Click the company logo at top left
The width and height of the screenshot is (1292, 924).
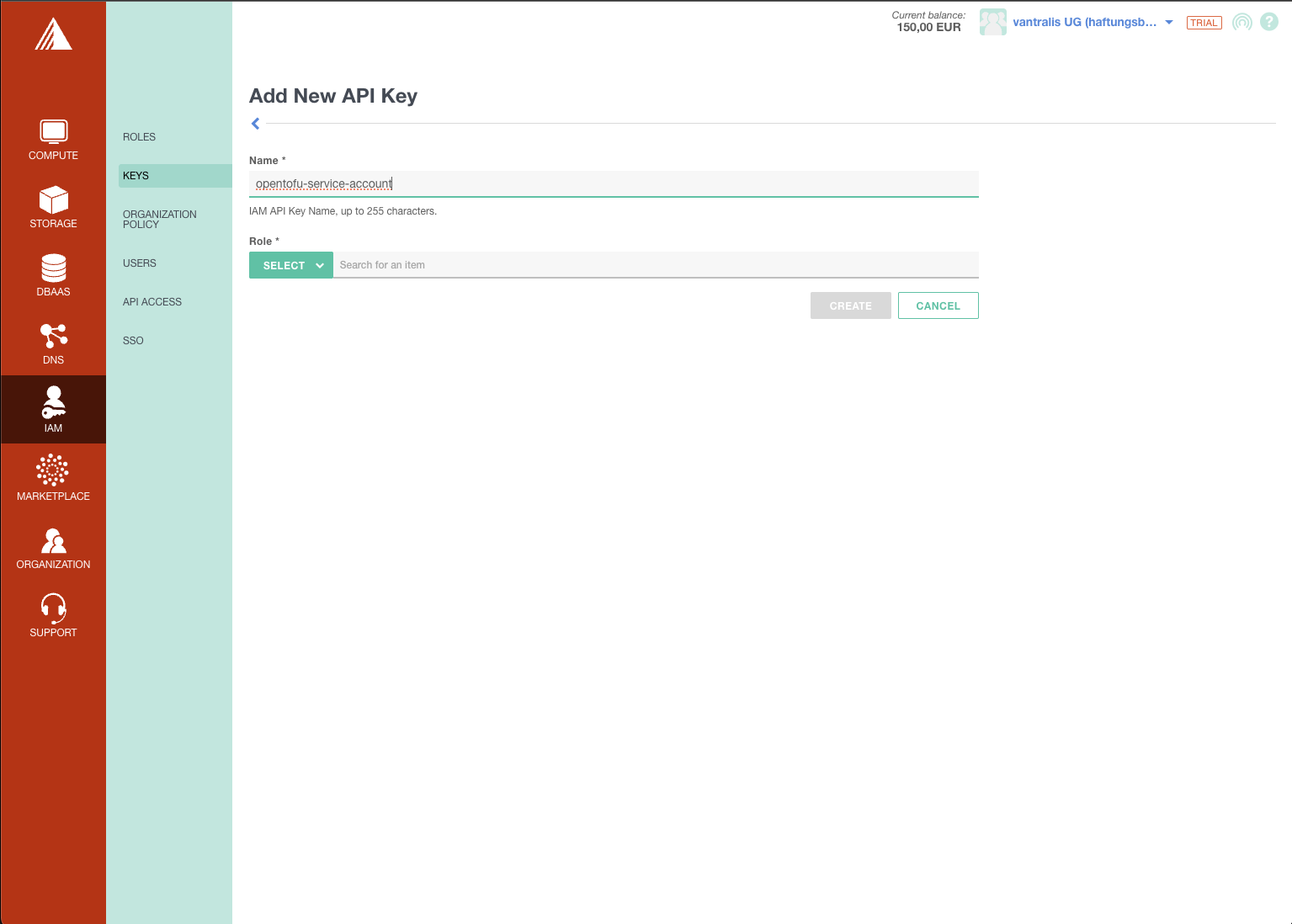pos(53,34)
